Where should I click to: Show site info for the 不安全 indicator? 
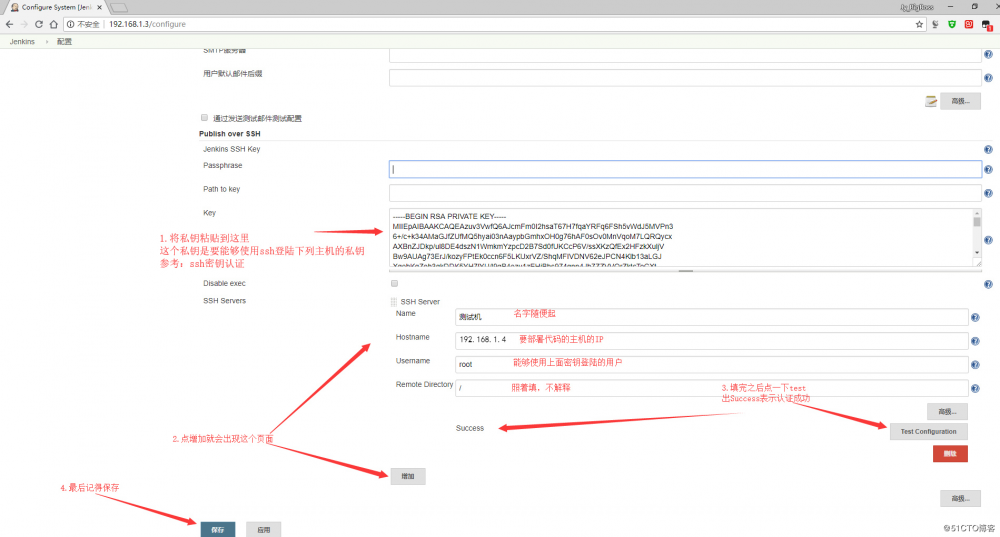84,24
